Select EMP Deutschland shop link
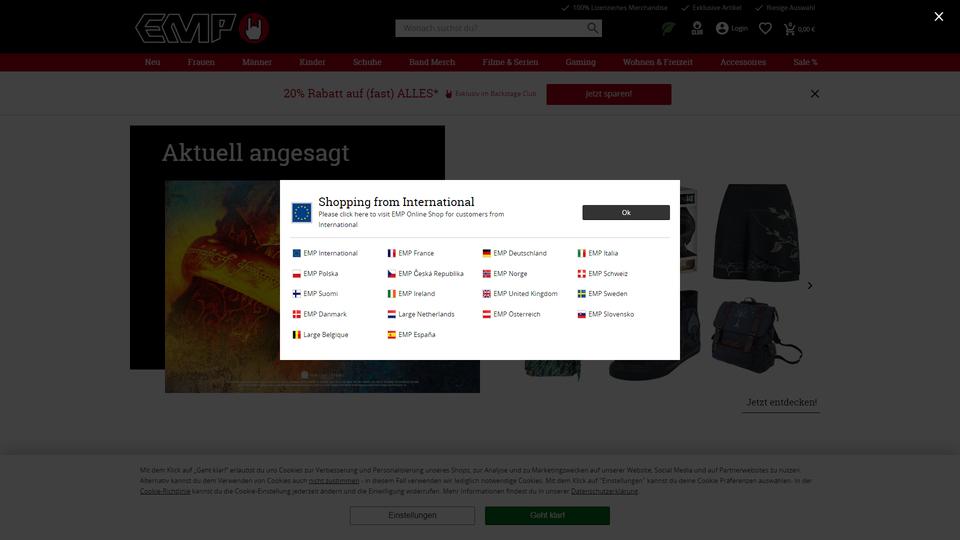Image resolution: width=960 pixels, height=540 pixels. coord(514,253)
